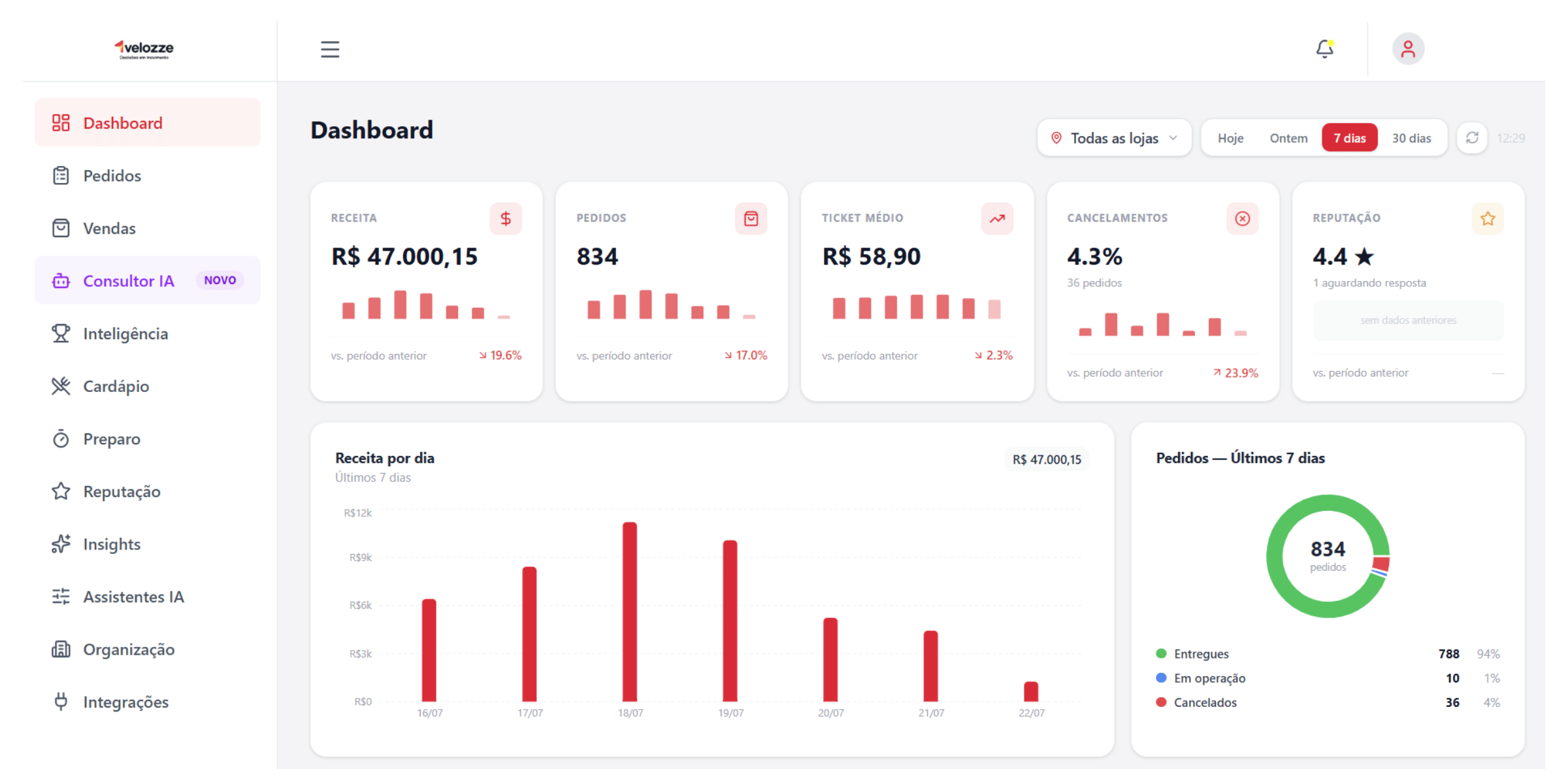Open the Todas as lojas dropdown

click(x=1115, y=138)
